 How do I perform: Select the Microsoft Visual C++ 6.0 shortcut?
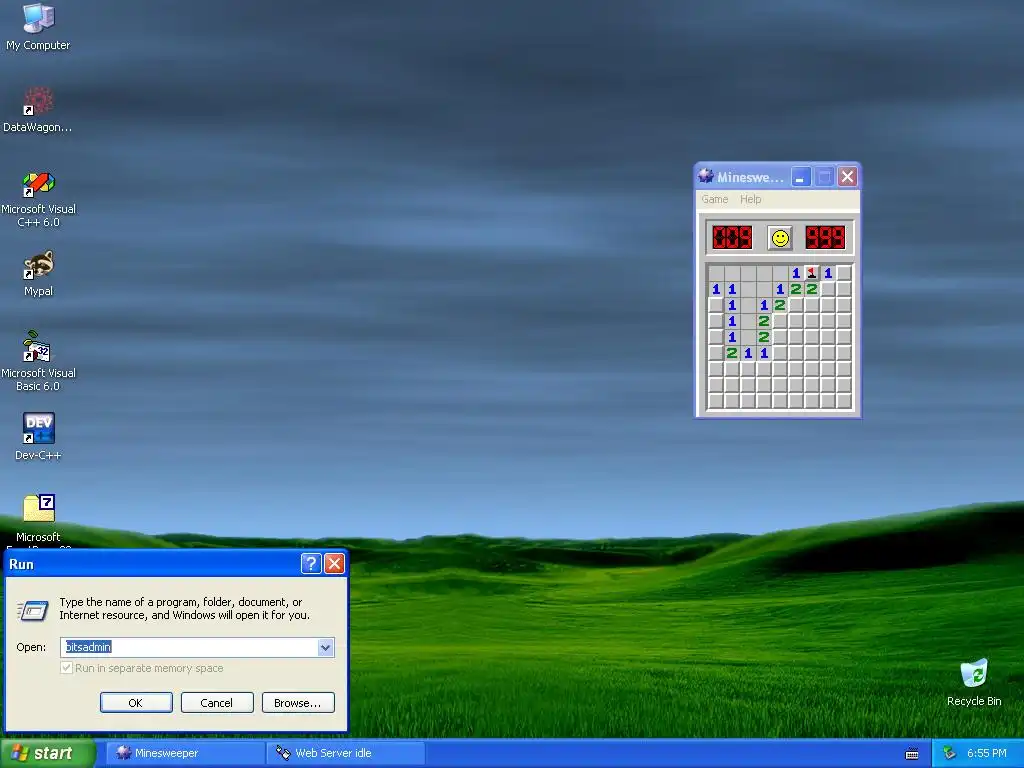tap(38, 199)
